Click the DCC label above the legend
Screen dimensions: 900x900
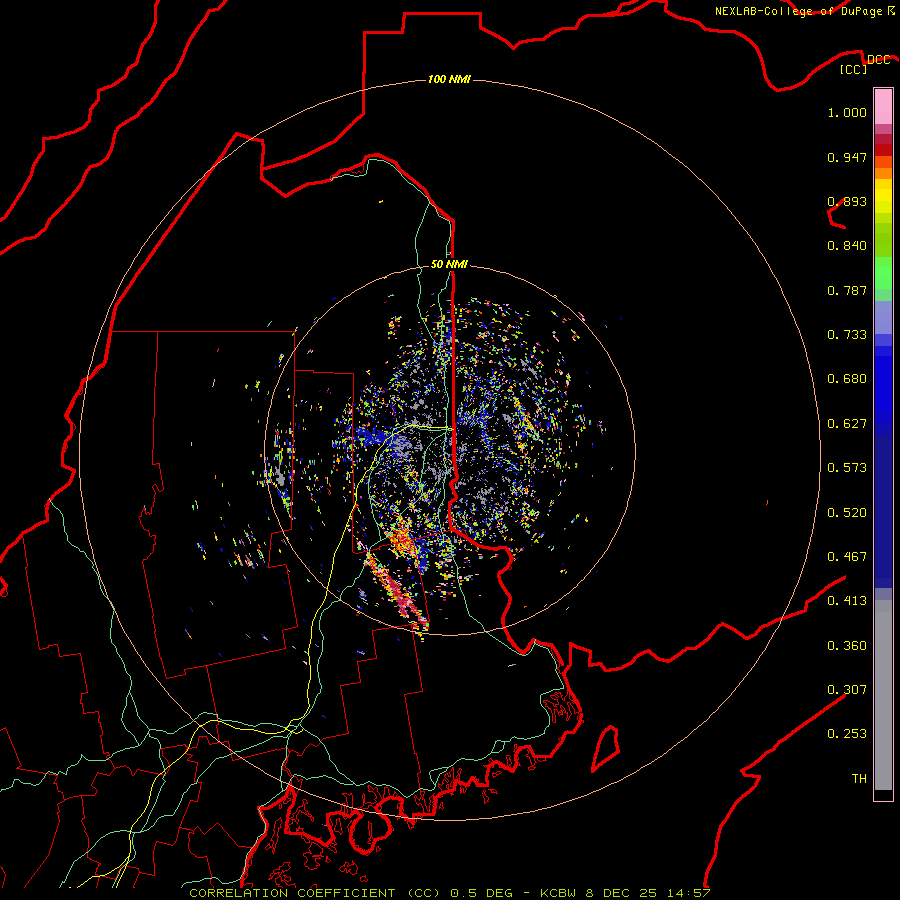click(x=878, y=60)
